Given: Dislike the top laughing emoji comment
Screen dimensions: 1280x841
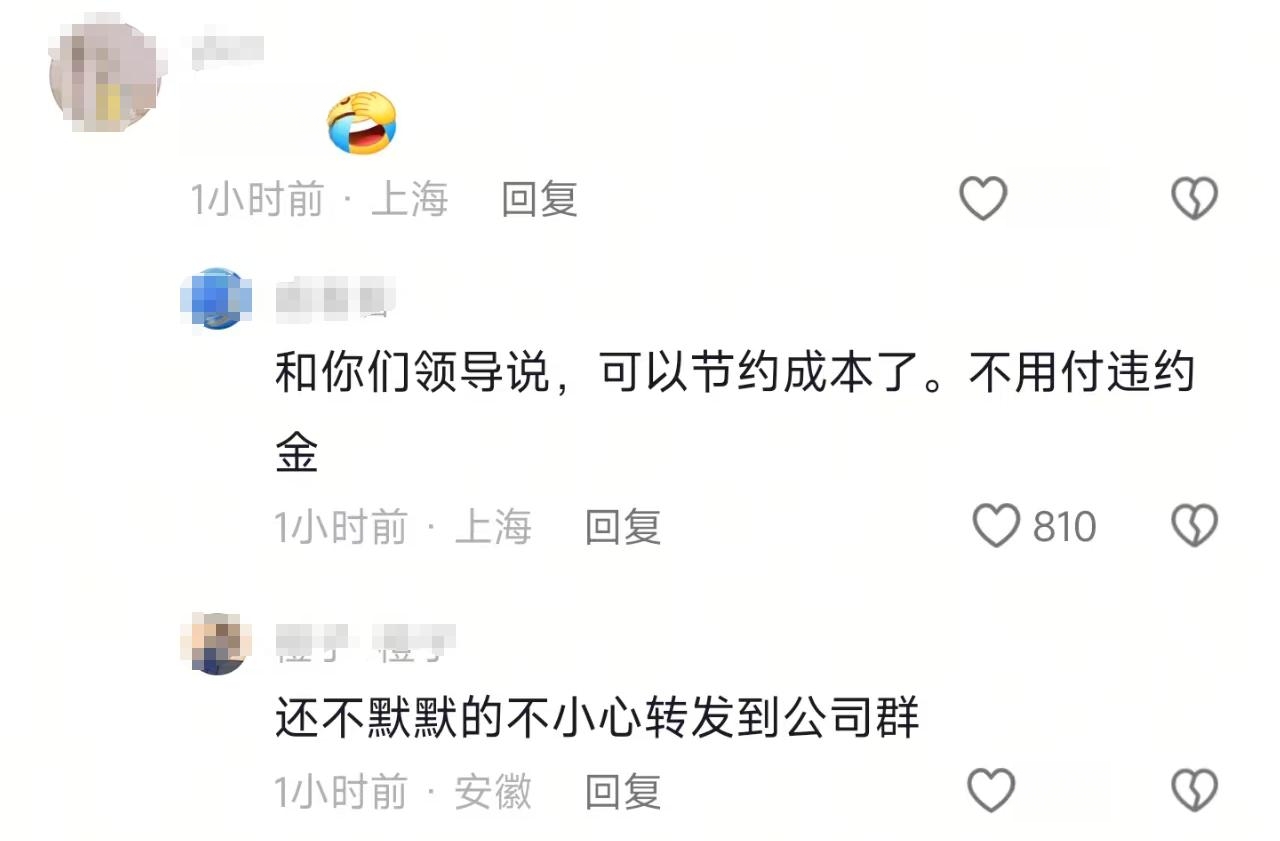Looking at the screenshot, I should tap(1194, 199).
